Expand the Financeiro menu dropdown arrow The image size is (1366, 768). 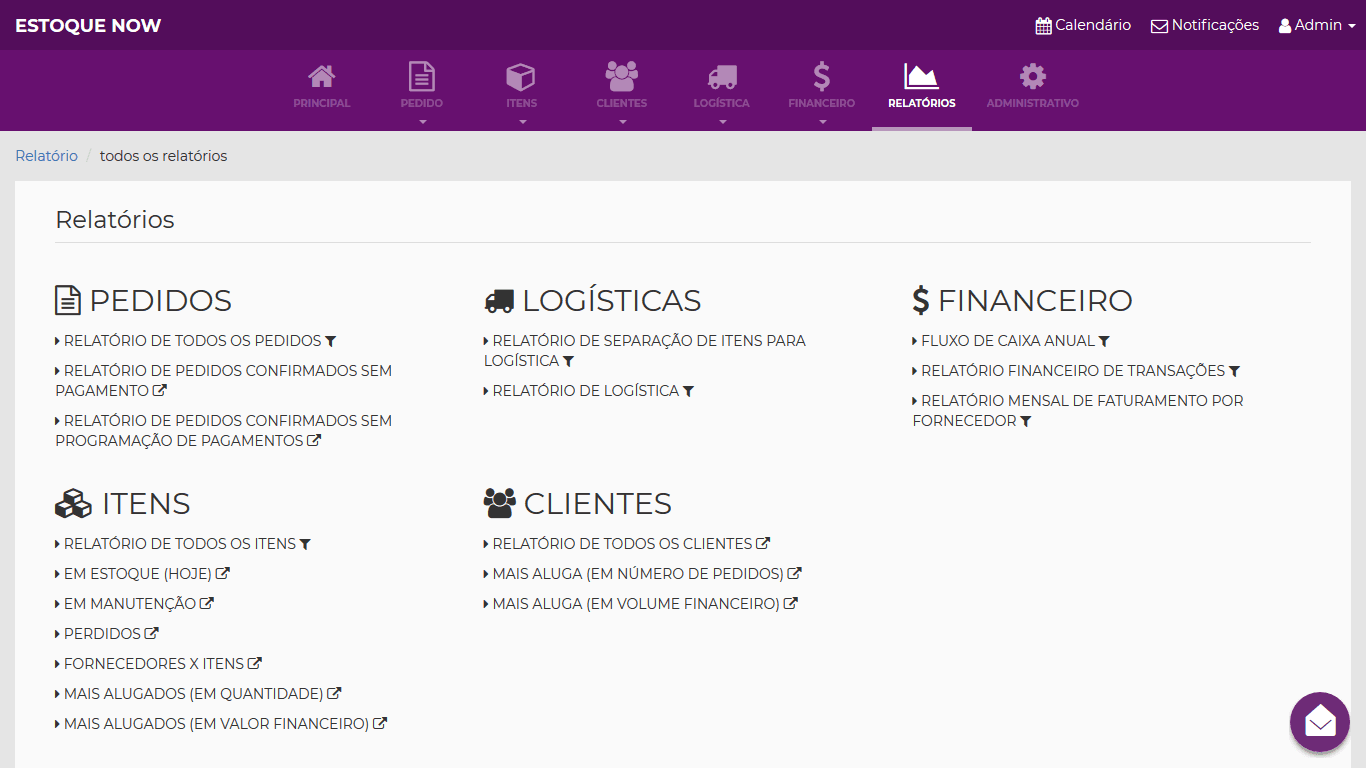(x=822, y=122)
